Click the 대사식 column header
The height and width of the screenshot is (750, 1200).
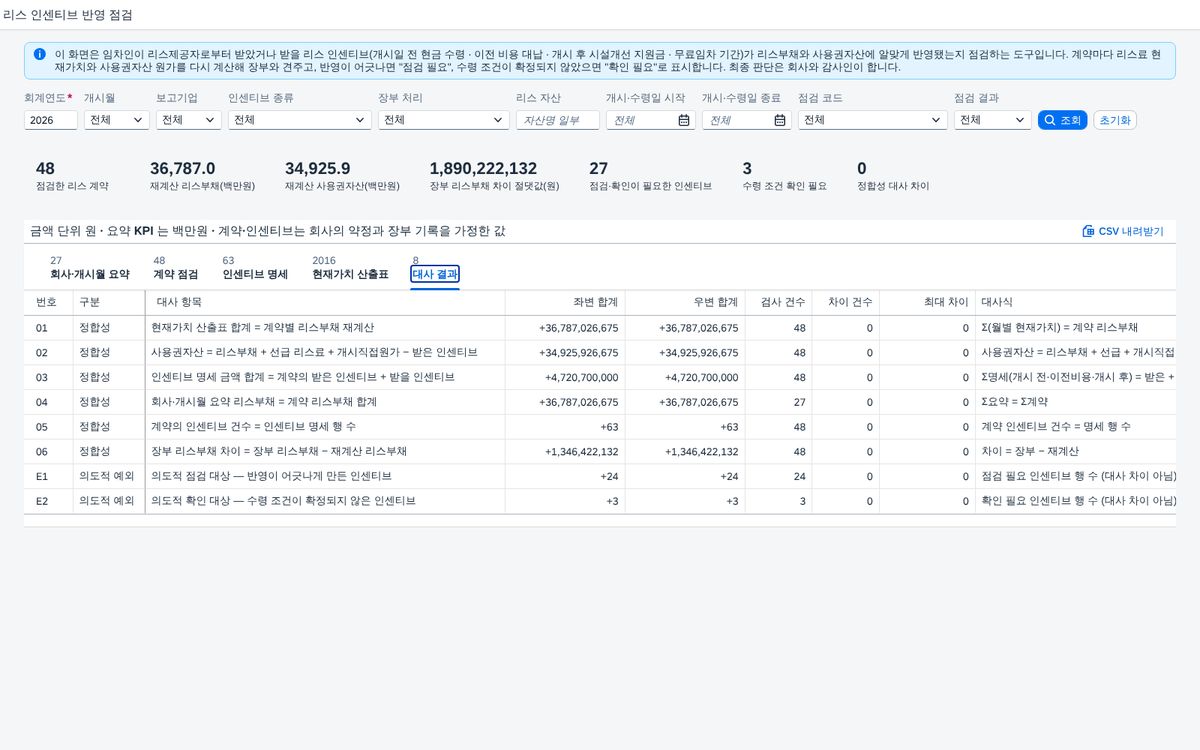click(1075, 302)
